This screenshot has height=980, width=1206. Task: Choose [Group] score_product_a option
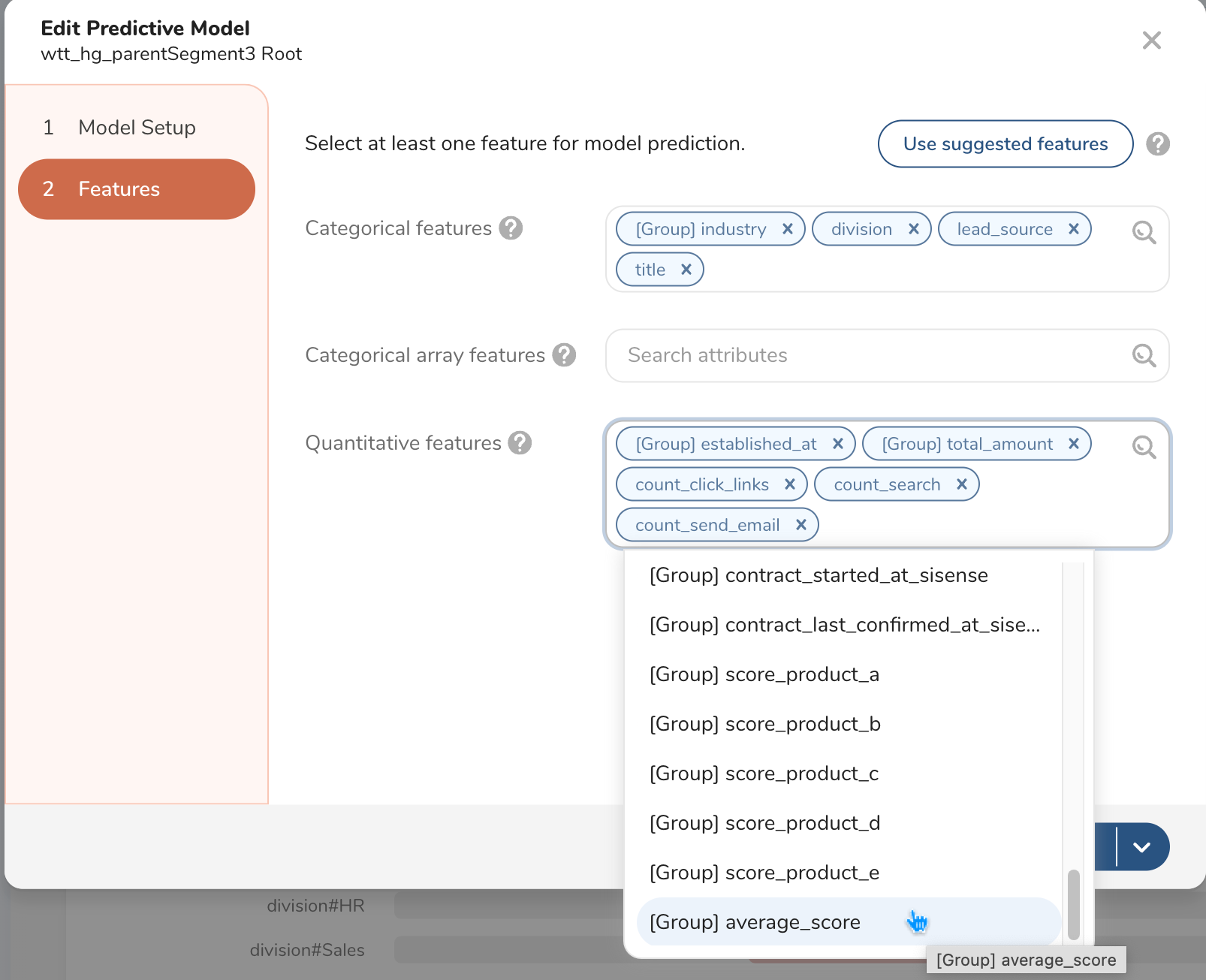[764, 674]
